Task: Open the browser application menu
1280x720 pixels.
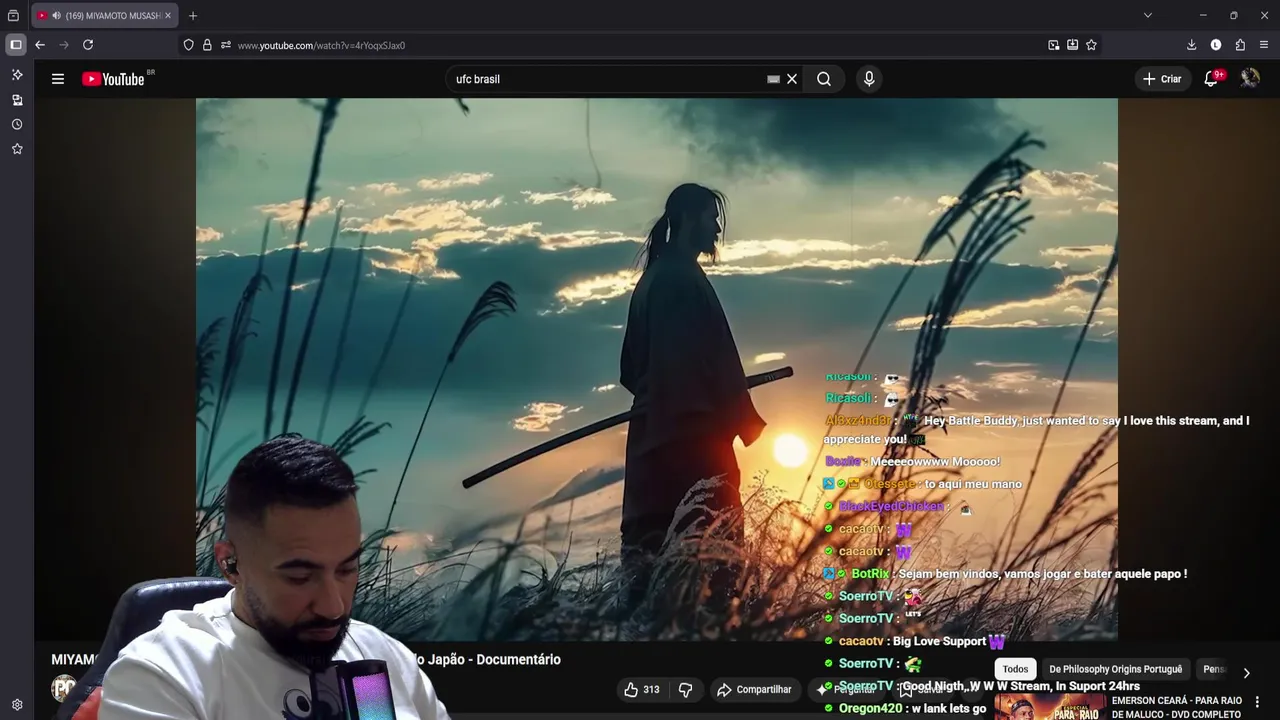Action: 1264,45
